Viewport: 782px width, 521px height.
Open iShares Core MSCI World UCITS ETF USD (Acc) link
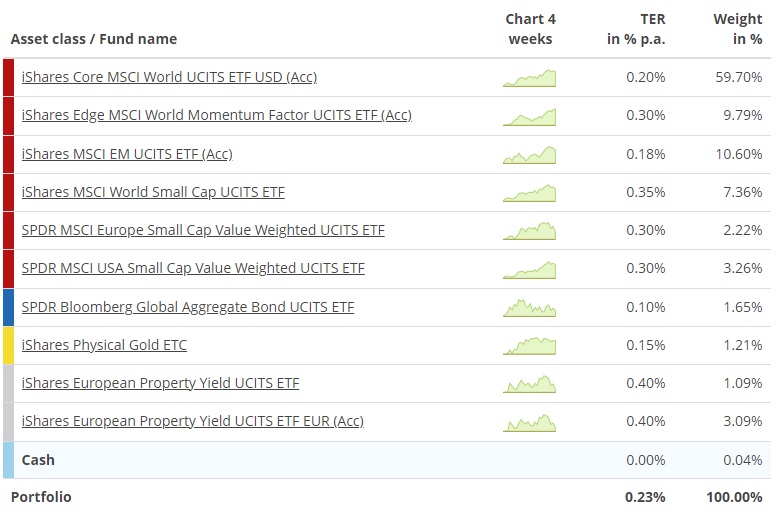pyautogui.click(x=169, y=77)
